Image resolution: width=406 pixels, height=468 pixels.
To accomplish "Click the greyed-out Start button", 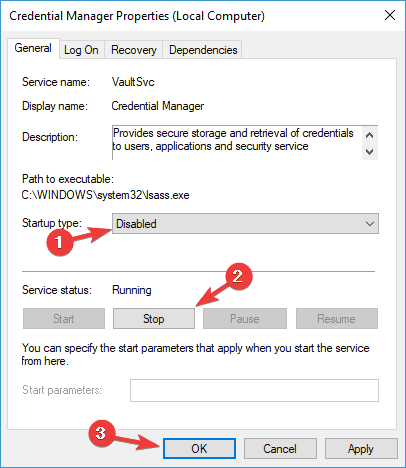I will click(x=64, y=319).
